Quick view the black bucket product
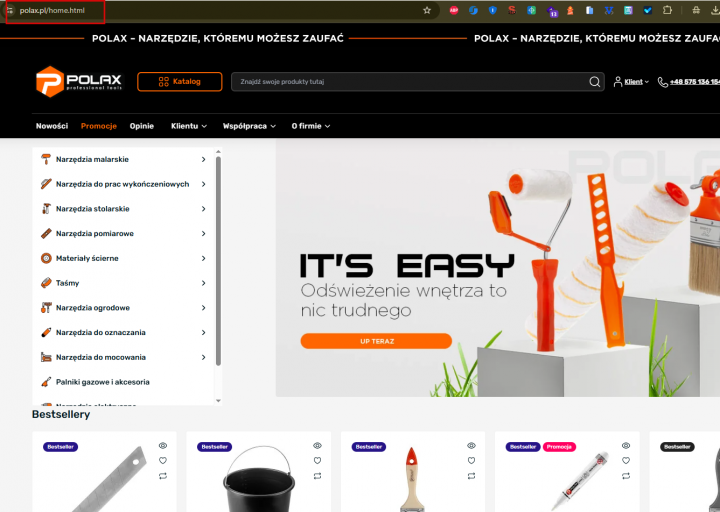720x512 pixels. click(317, 446)
